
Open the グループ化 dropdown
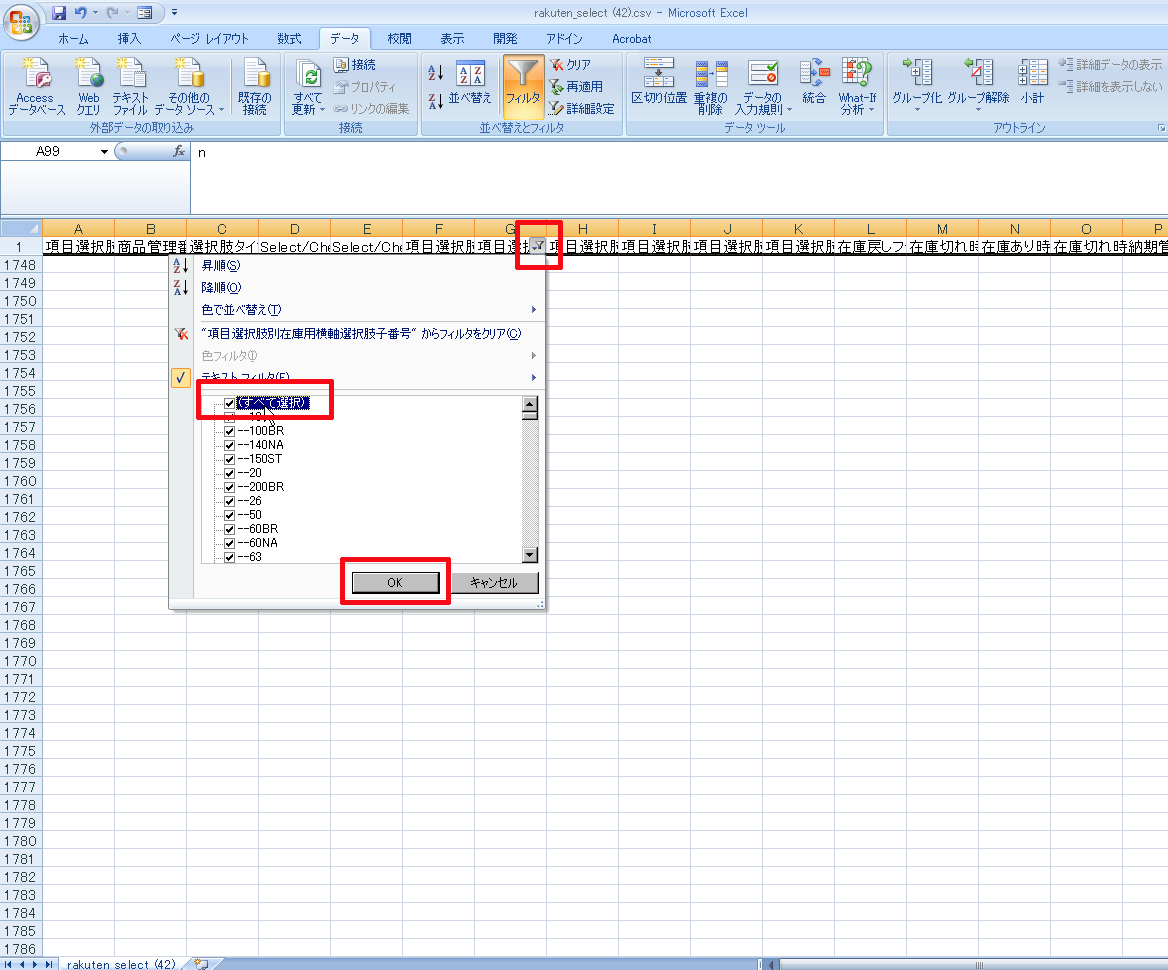pos(917,86)
